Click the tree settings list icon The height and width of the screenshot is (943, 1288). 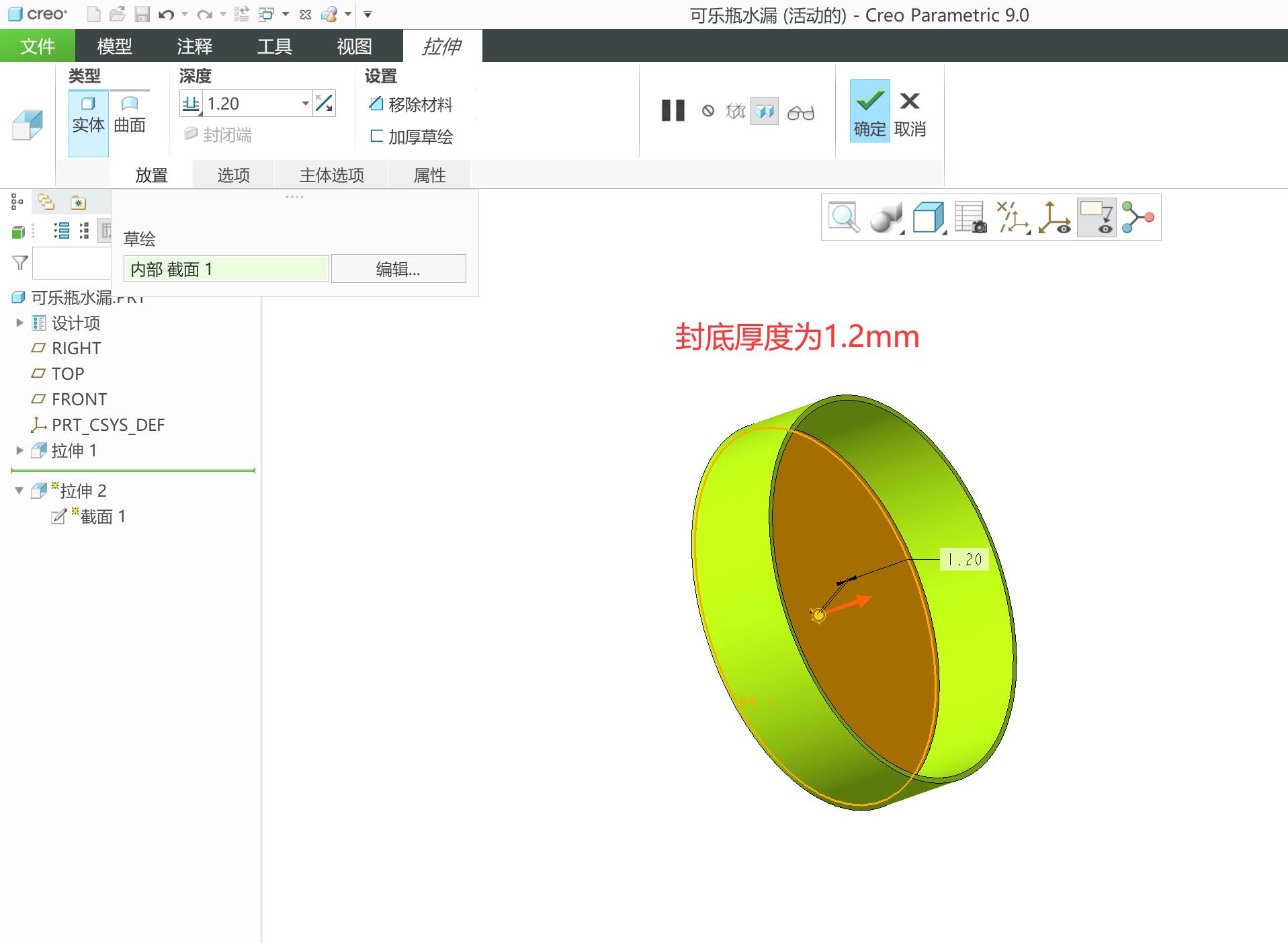pos(61,231)
